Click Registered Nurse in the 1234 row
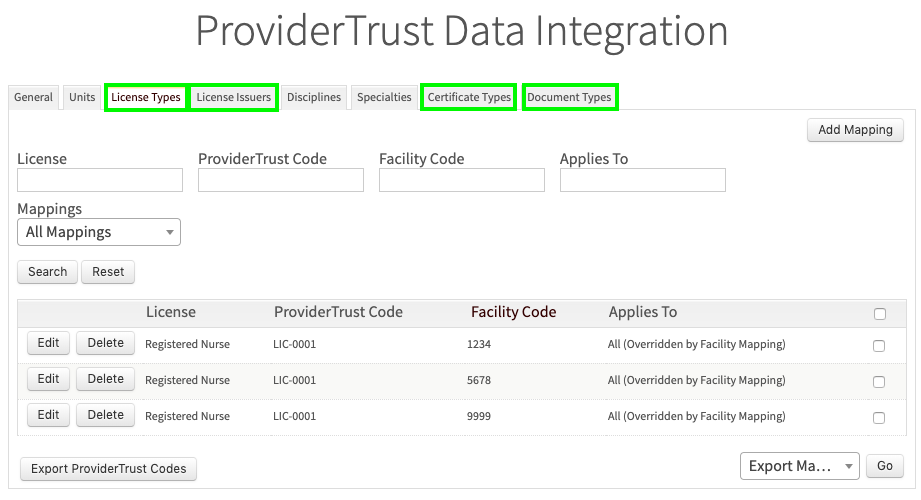The height and width of the screenshot is (500, 921). [x=187, y=344]
